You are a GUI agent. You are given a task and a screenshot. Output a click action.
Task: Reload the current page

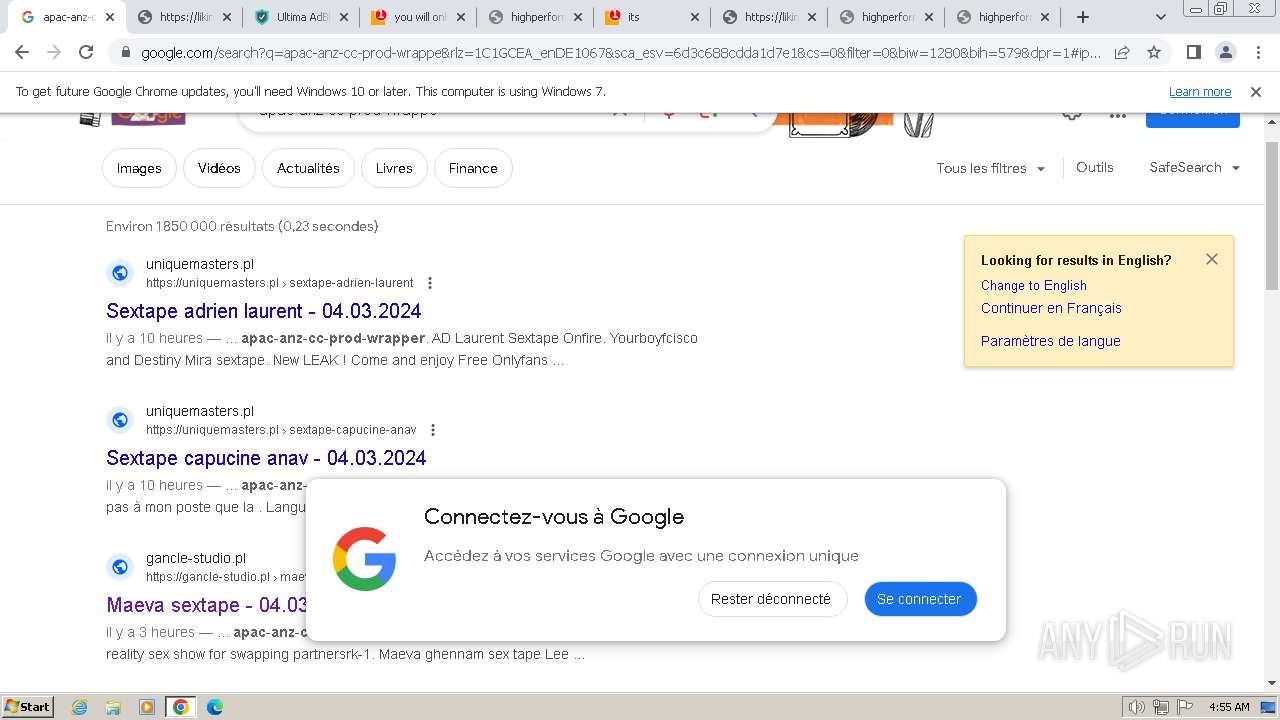tap(86, 52)
